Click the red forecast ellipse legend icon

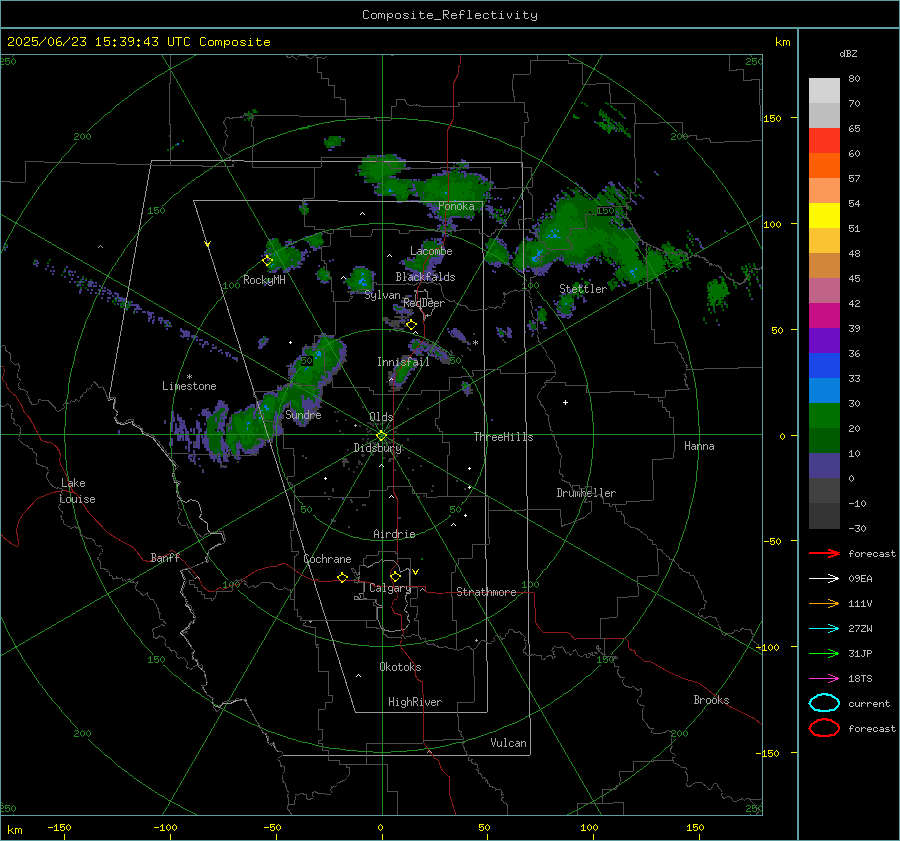pos(824,728)
